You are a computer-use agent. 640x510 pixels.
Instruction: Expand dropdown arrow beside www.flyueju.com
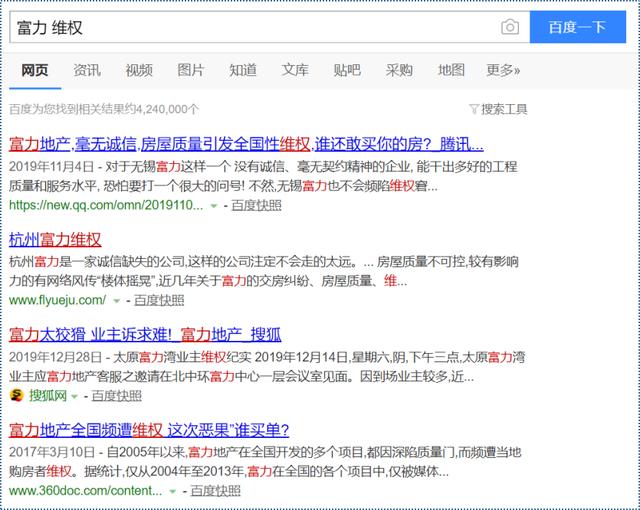click(x=116, y=301)
